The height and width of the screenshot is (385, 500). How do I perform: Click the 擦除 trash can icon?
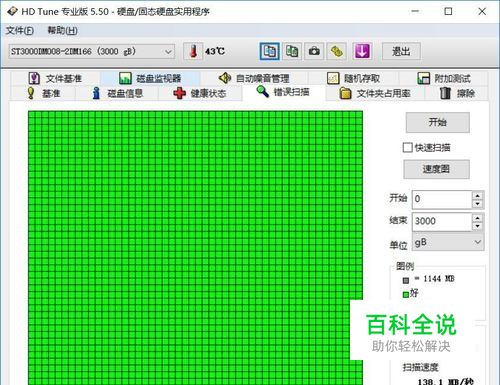445,93
